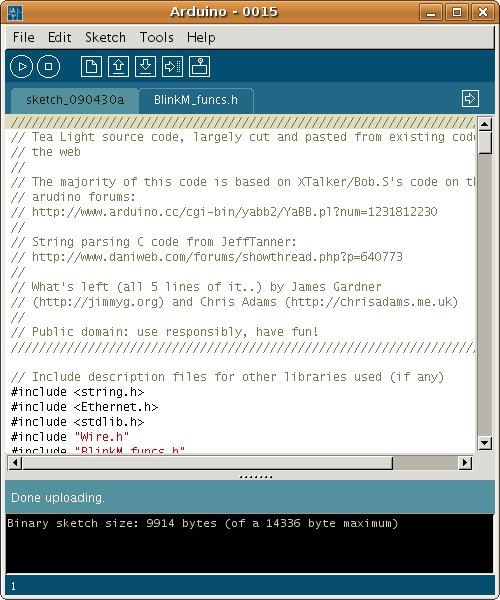This screenshot has height=600, width=500.
Task: Click the horizontal scrollbar right arrow
Action: tap(465, 463)
